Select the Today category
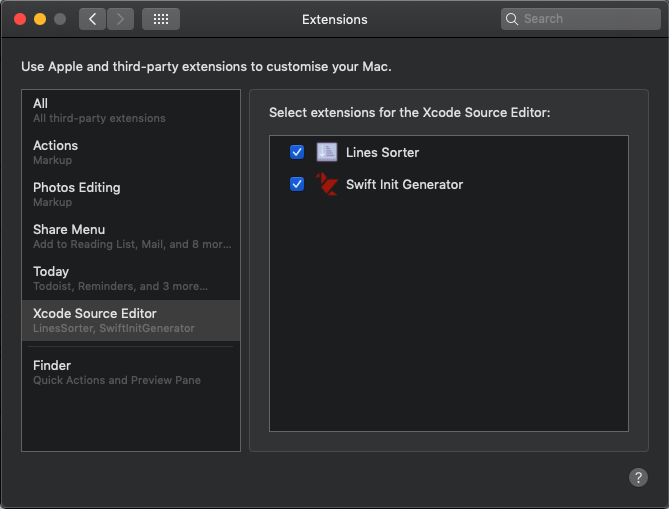 click(131, 278)
